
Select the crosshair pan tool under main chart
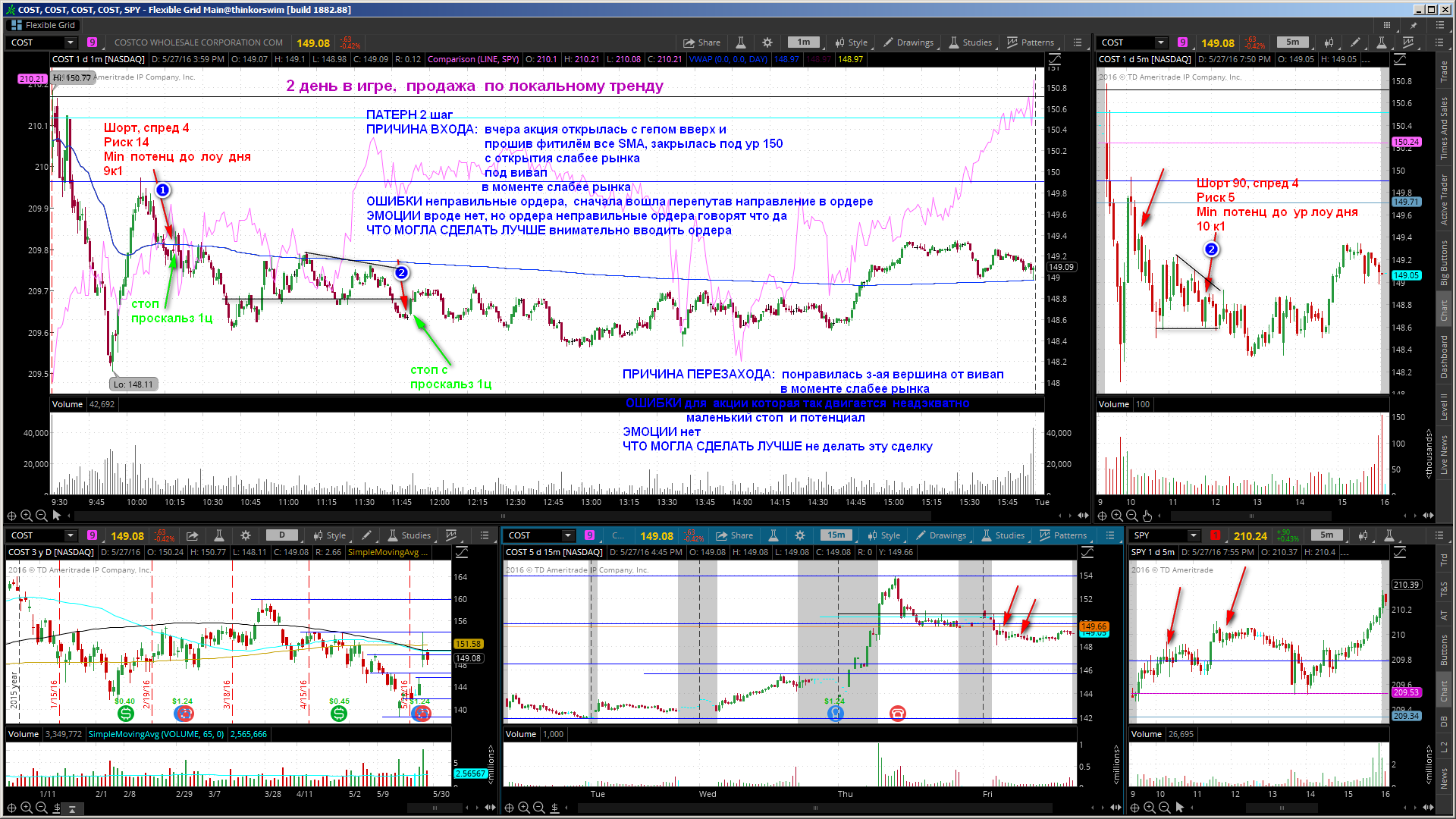[11, 516]
